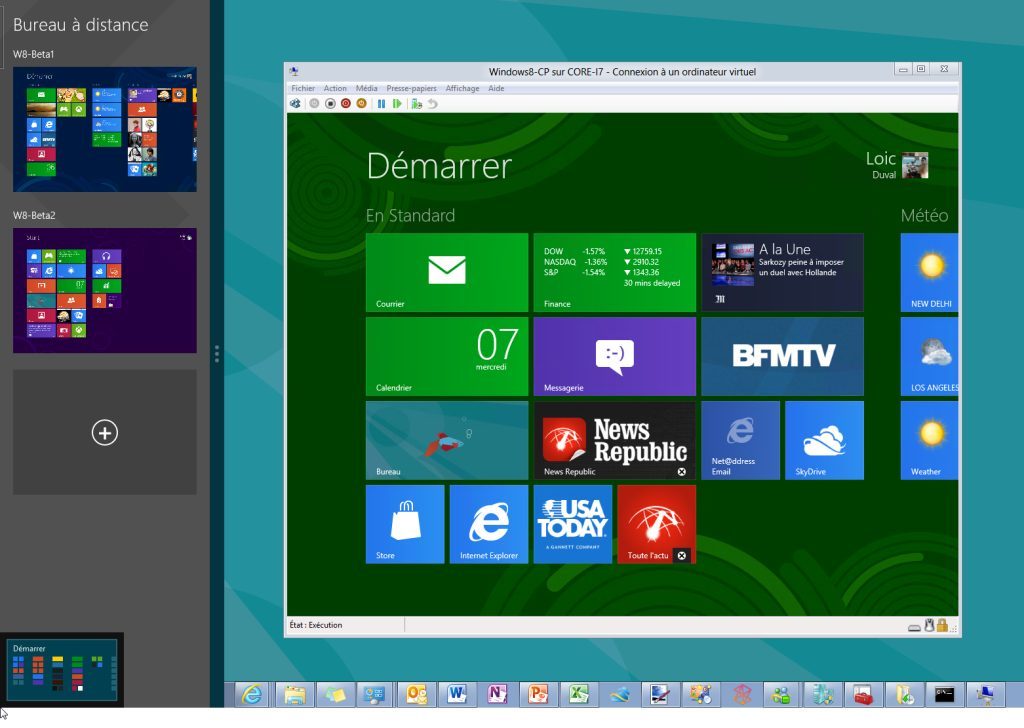The image size is (1024, 728).
Task: Select the W8-Beta2 remote desktop thumbnail
Action: (104, 290)
